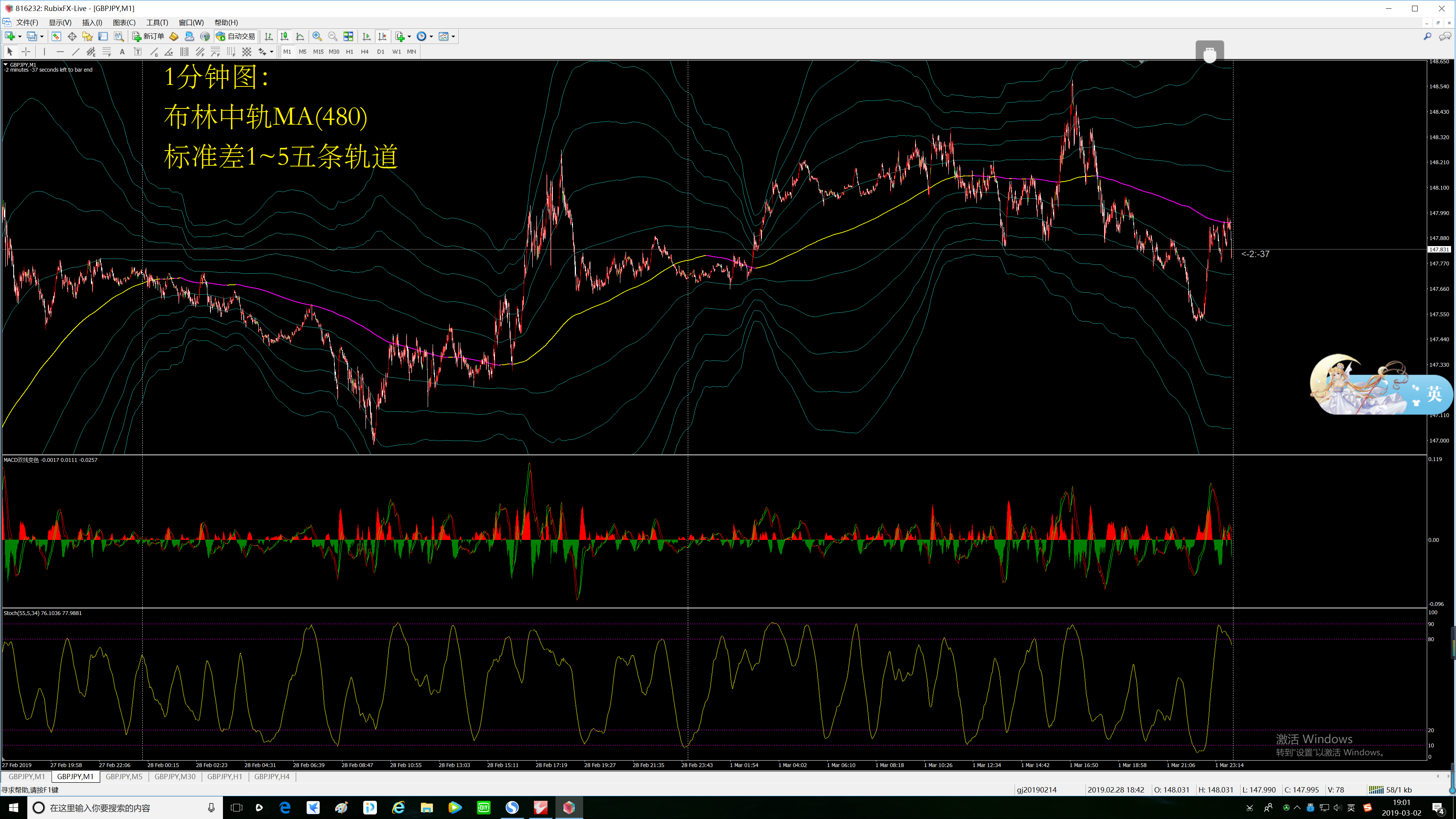Screen dimensions: 1456x819
Task: Open the Navigator star-folder icon
Action: click(x=87, y=36)
